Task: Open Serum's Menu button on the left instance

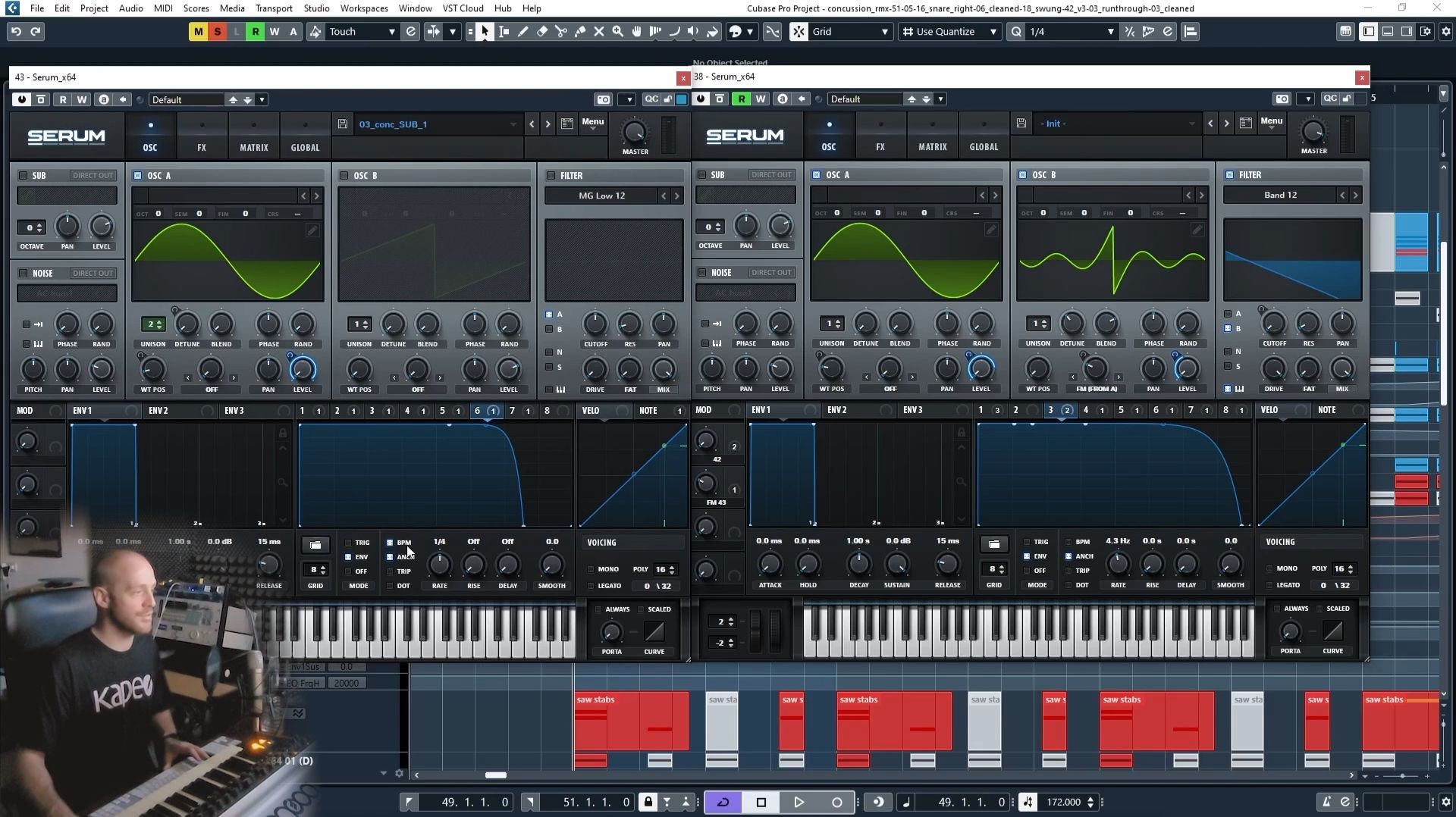Action: coord(593,122)
